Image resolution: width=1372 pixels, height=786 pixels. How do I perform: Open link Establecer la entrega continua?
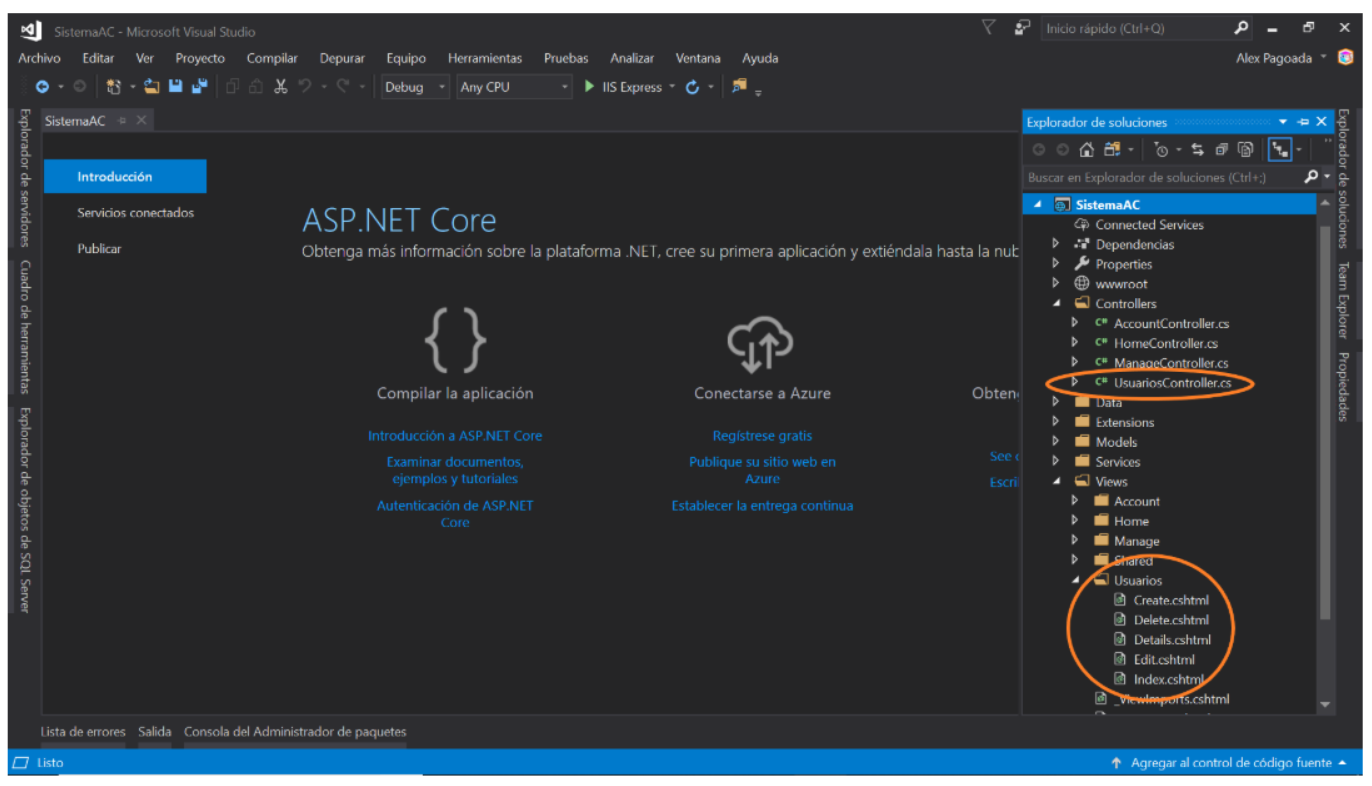[762, 506]
